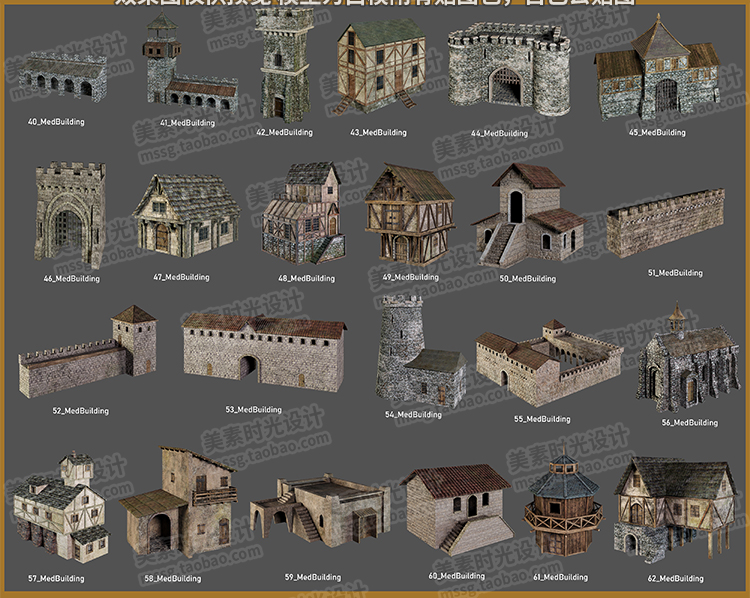Select the 61_MedBuilding wooden round tower

pyautogui.click(x=564, y=502)
